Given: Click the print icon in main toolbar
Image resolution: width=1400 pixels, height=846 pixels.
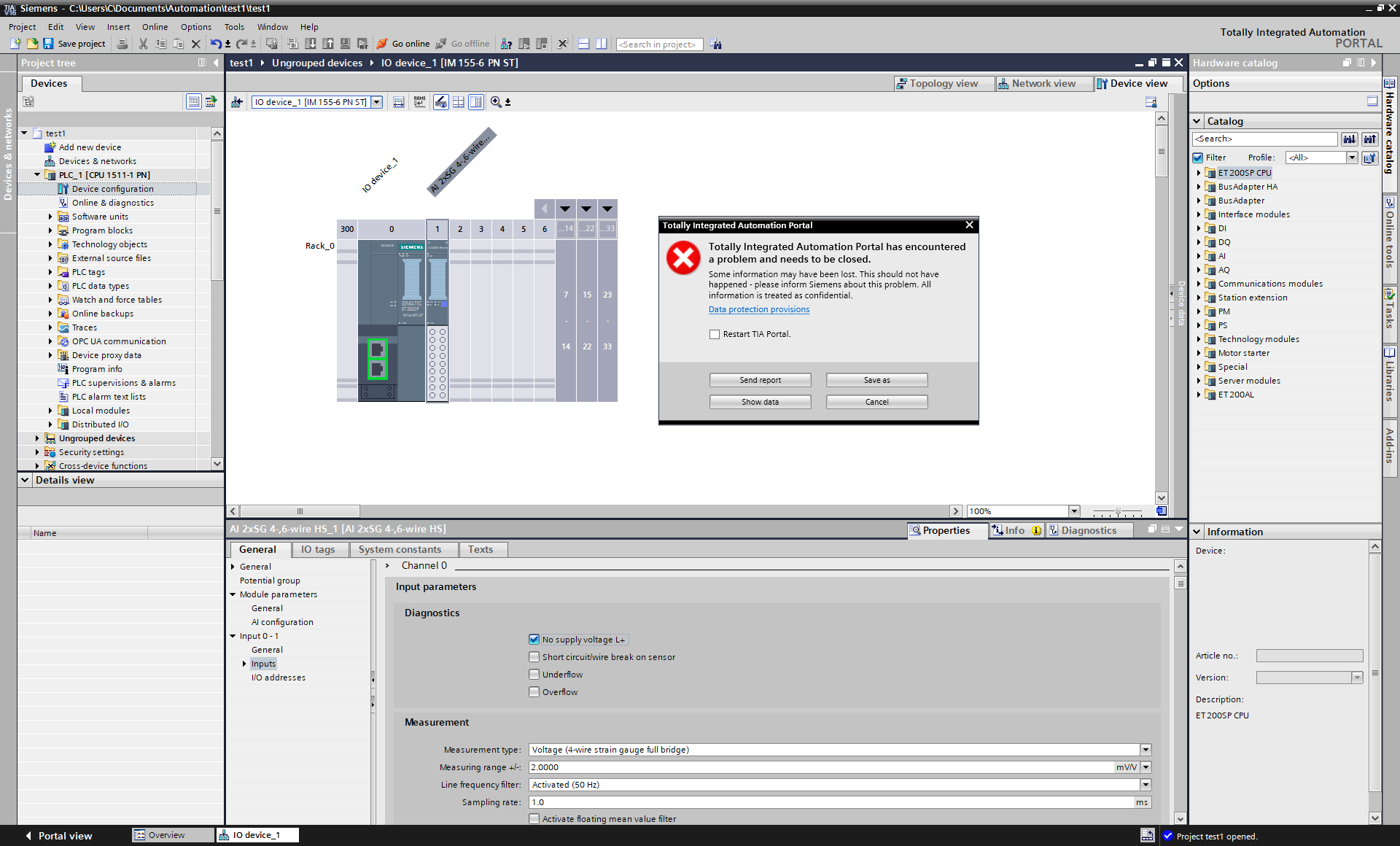Looking at the screenshot, I should 122,44.
